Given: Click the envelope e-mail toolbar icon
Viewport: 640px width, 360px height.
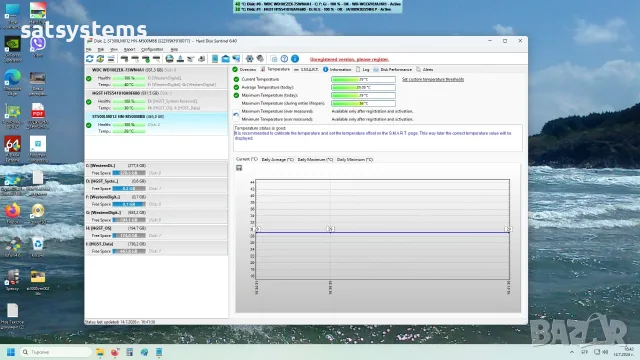Looking at the screenshot, I should (225, 59).
